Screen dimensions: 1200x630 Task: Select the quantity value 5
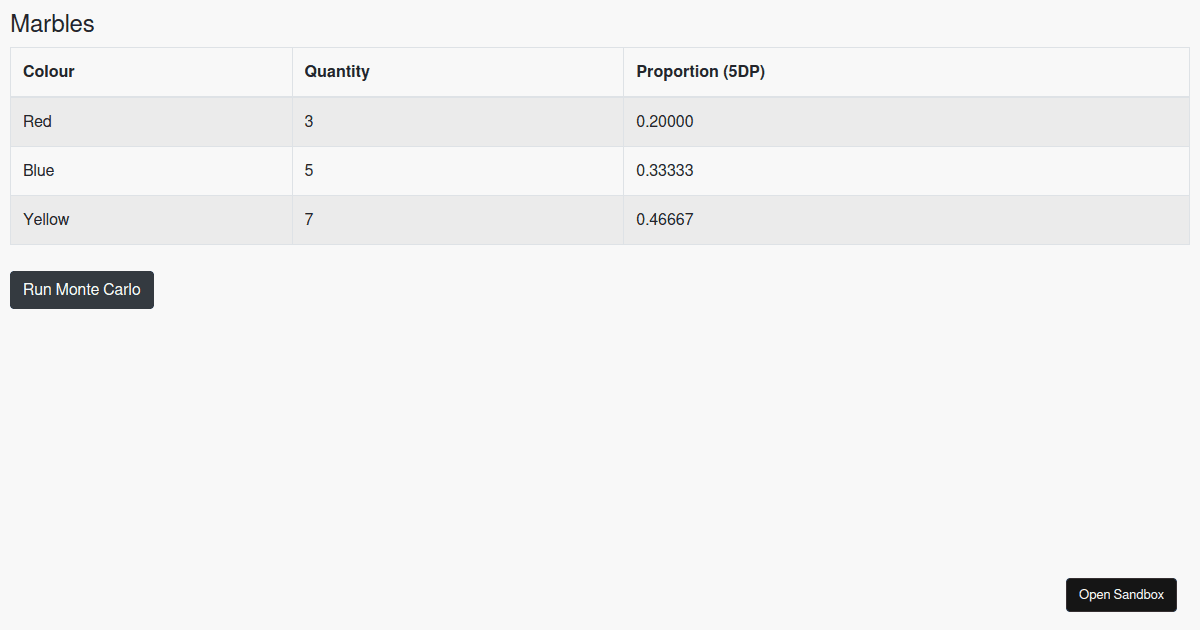[x=309, y=171]
